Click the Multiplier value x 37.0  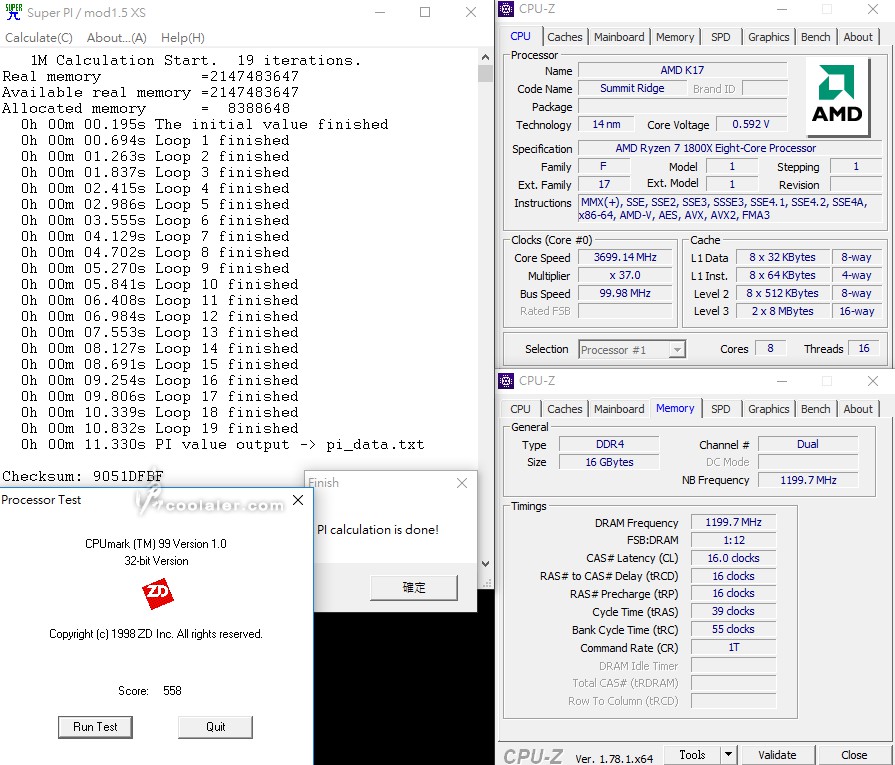tap(624, 275)
